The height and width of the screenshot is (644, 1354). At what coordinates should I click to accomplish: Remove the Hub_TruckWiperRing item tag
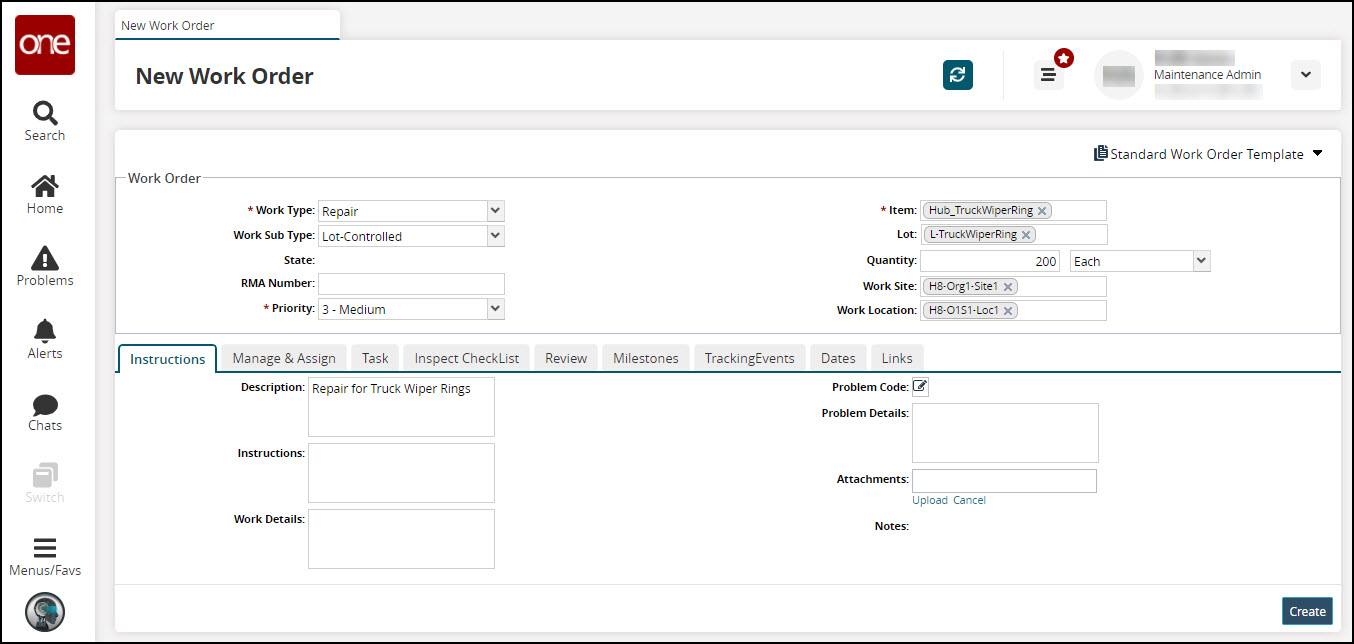(x=1042, y=211)
